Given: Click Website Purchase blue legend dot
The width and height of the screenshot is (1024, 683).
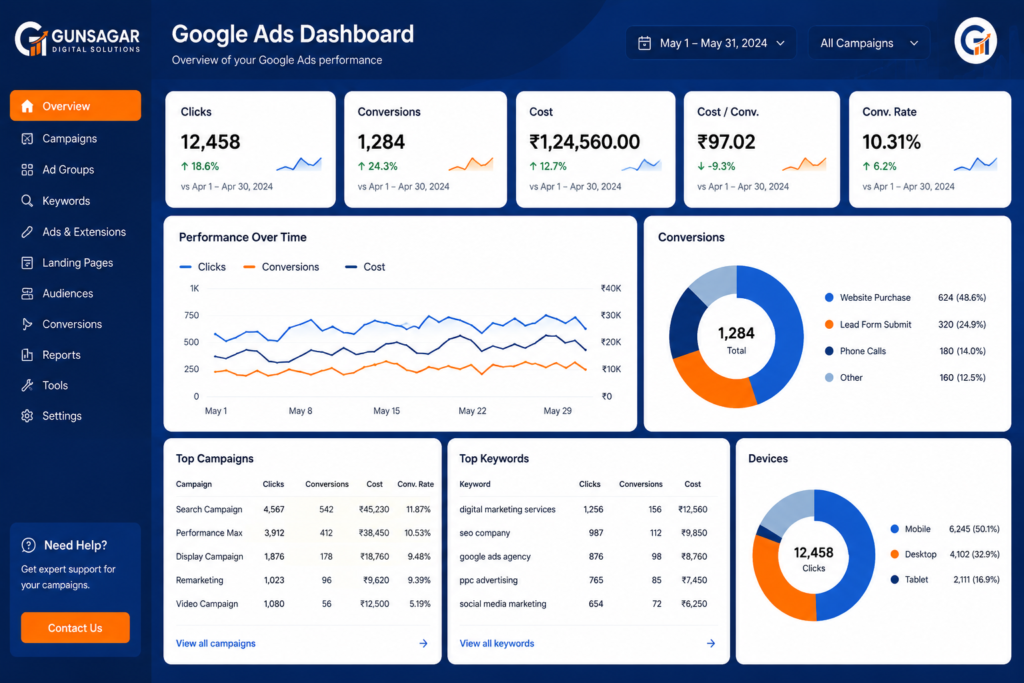Looking at the screenshot, I should coord(829,298).
